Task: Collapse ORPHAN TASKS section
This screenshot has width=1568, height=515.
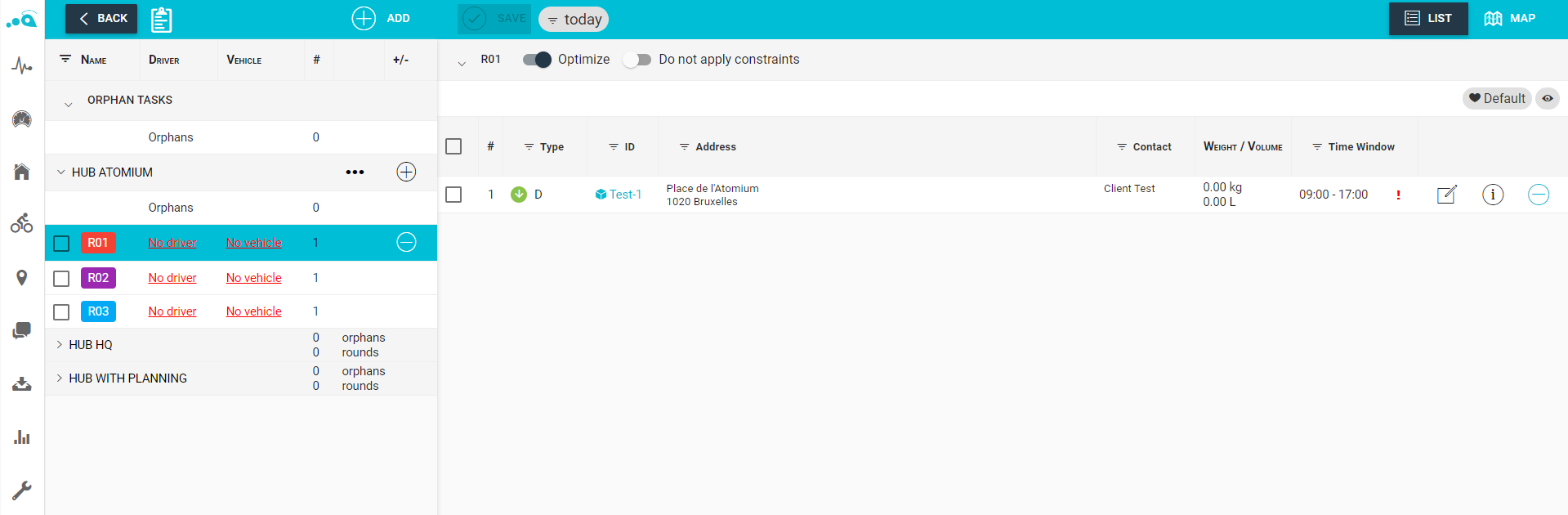Action: tap(69, 104)
